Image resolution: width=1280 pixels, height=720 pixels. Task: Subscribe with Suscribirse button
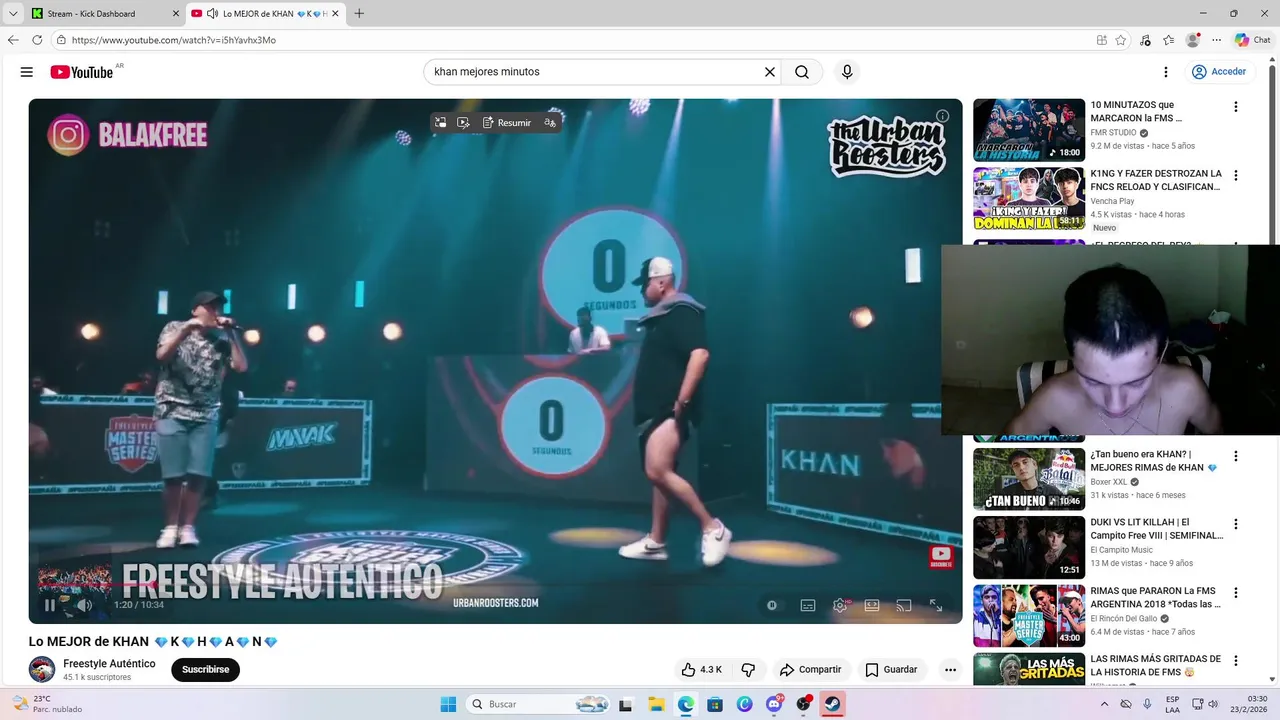point(205,670)
